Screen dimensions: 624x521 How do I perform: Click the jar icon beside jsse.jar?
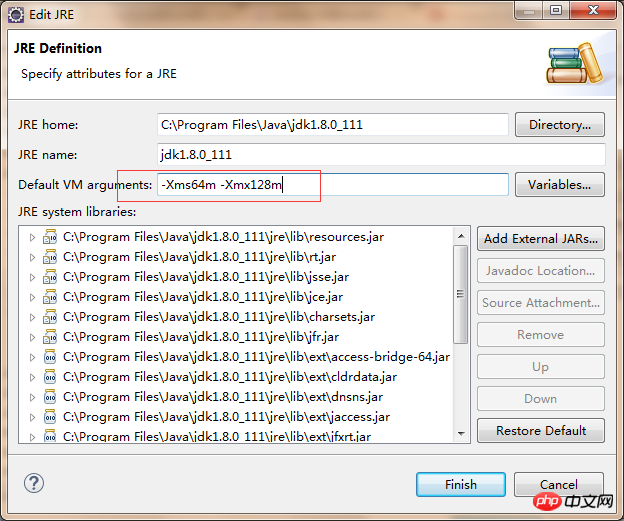click(x=50, y=277)
